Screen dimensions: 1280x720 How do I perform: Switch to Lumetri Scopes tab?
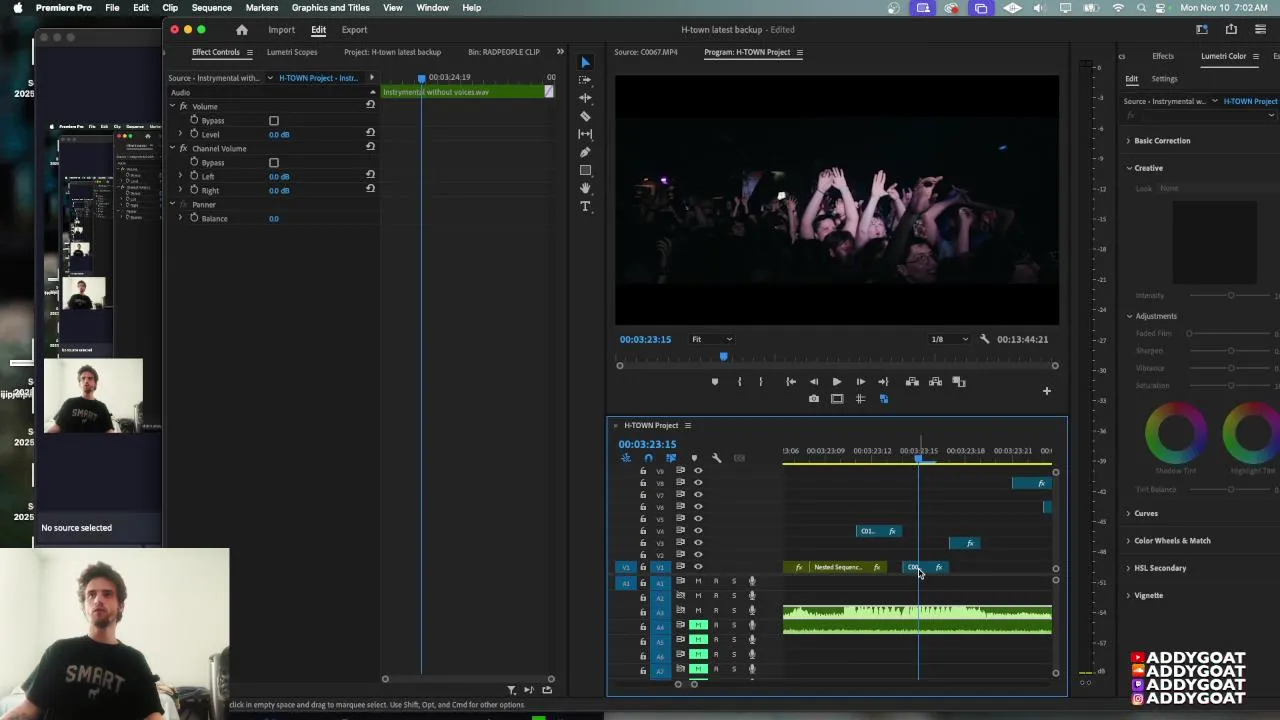292,52
